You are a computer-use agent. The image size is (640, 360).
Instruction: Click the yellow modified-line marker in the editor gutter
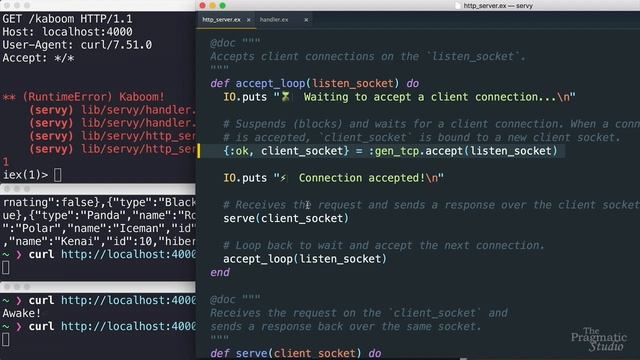[199, 151]
